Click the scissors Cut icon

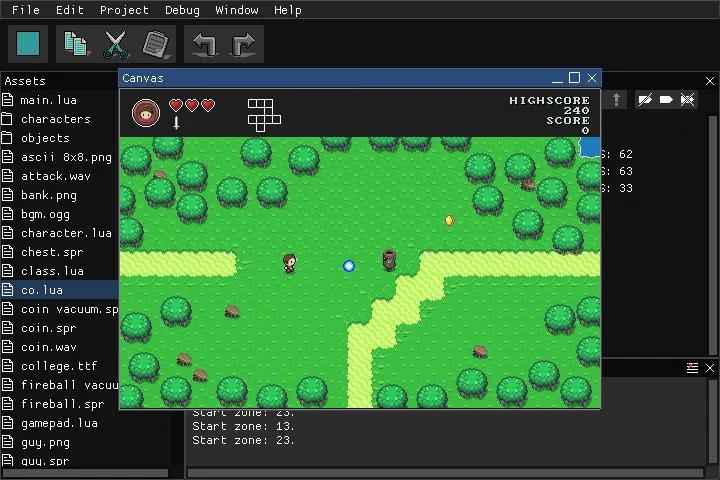click(x=116, y=44)
